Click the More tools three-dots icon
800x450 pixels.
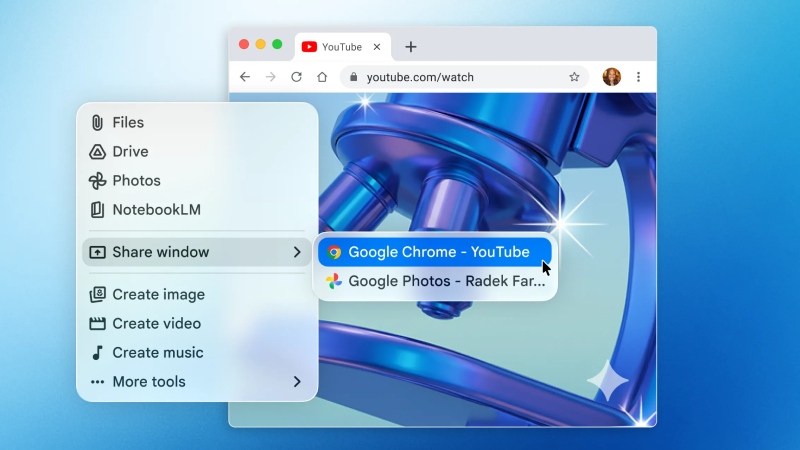[97, 382]
